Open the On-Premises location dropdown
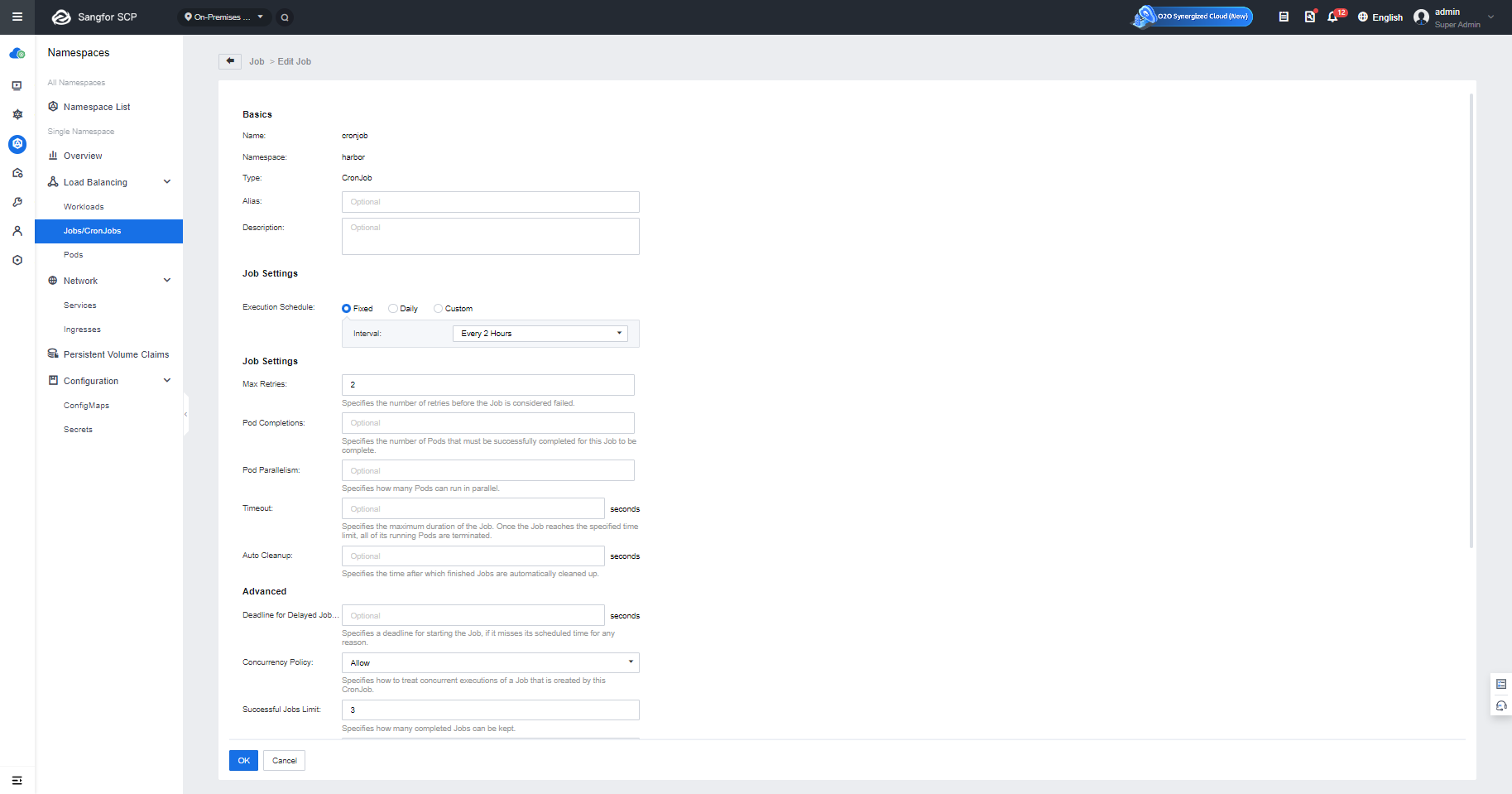The image size is (1512, 794). [x=224, y=17]
